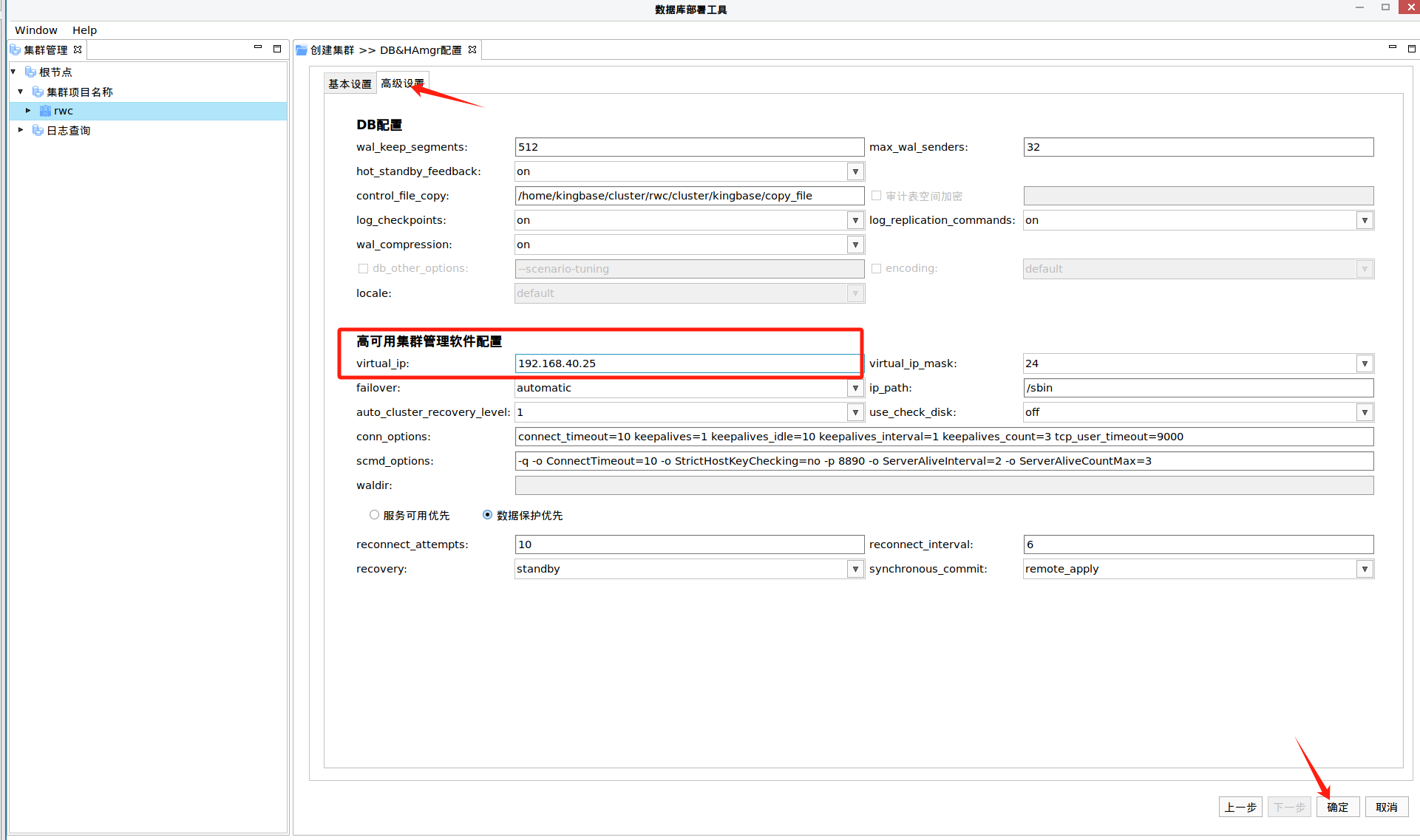Enable the db_other_options checkbox
The height and width of the screenshot is (840, 1420).
coord(363,268)
